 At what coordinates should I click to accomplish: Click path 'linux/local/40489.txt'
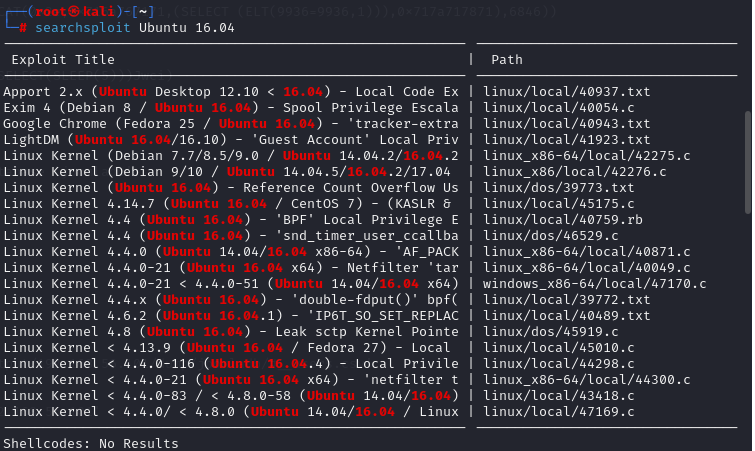[567, 316]
